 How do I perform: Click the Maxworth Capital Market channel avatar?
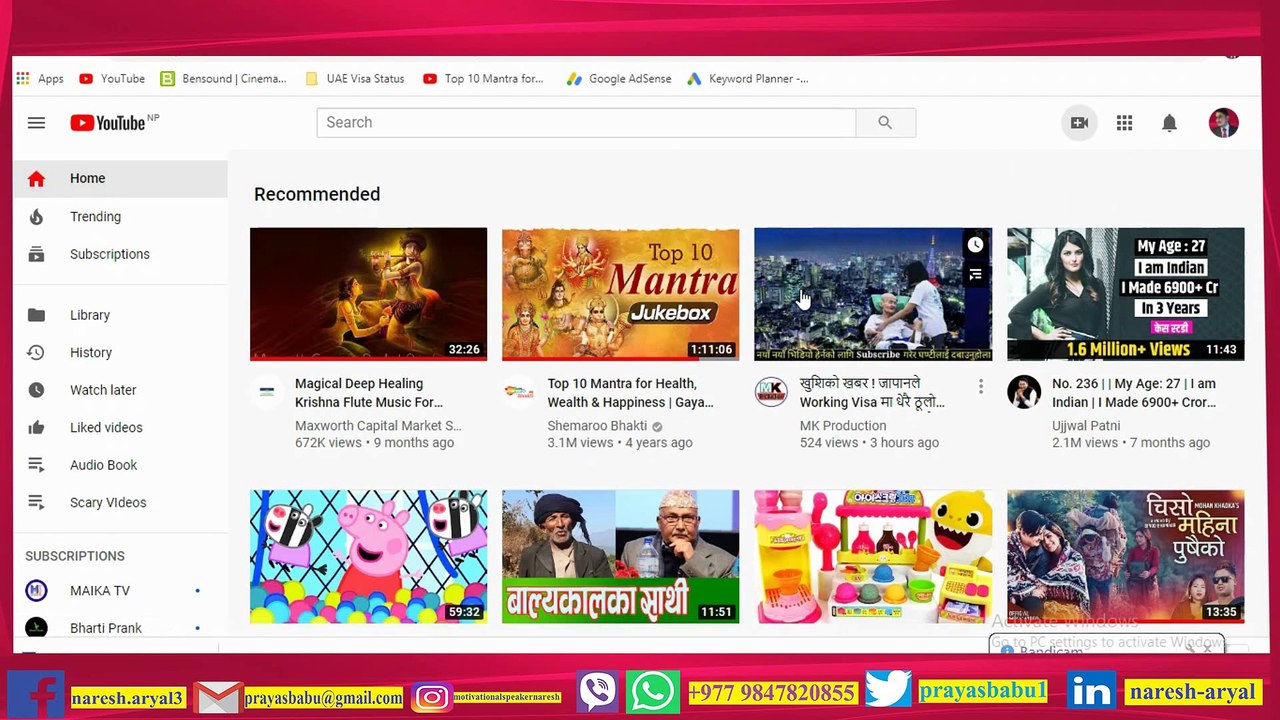click(267, 392)
